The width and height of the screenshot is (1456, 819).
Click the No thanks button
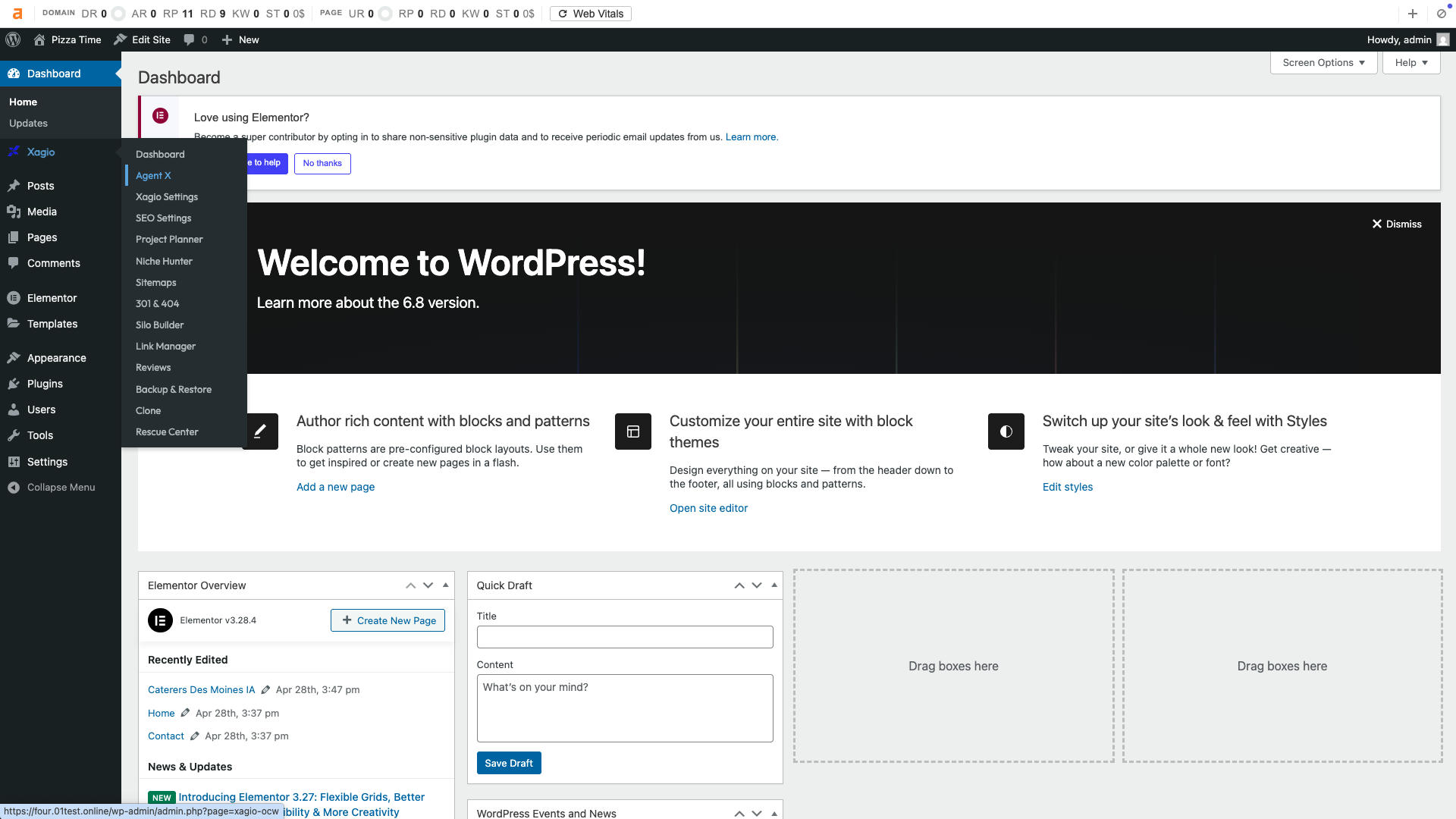click(x=322, y=163)
